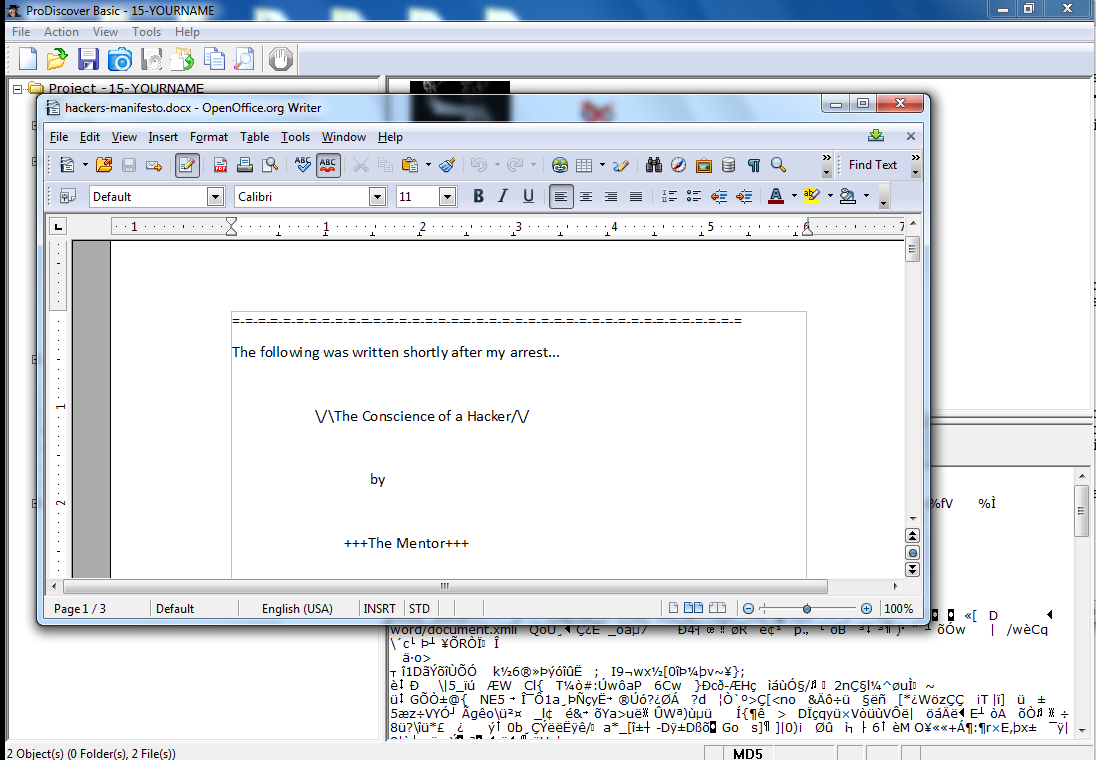Viewport: 1096px width, 760px height.
Task: Open Page Preview in Writer toolbar
Action: [270, 165]
